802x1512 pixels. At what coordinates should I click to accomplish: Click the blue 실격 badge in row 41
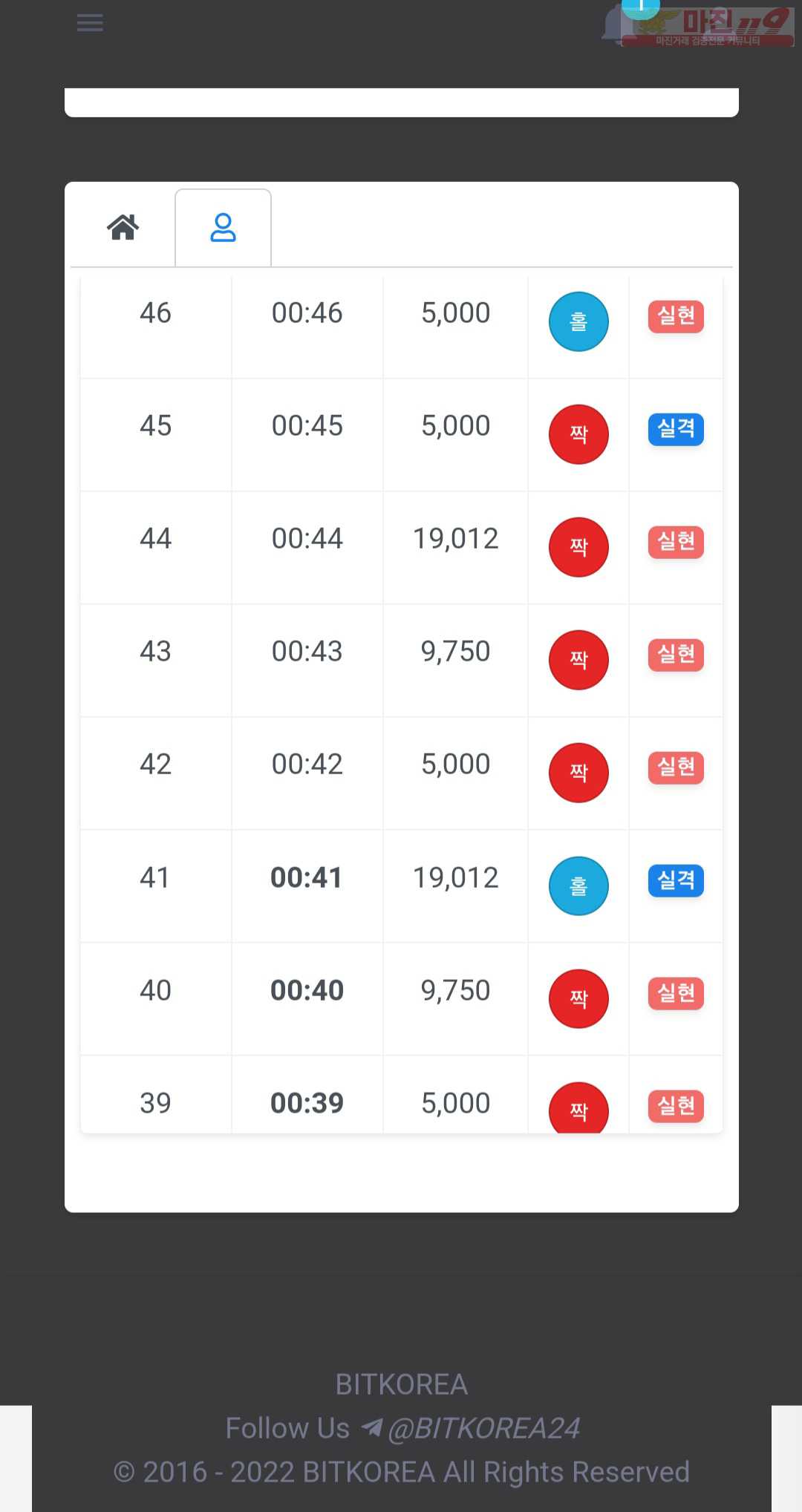676,880
